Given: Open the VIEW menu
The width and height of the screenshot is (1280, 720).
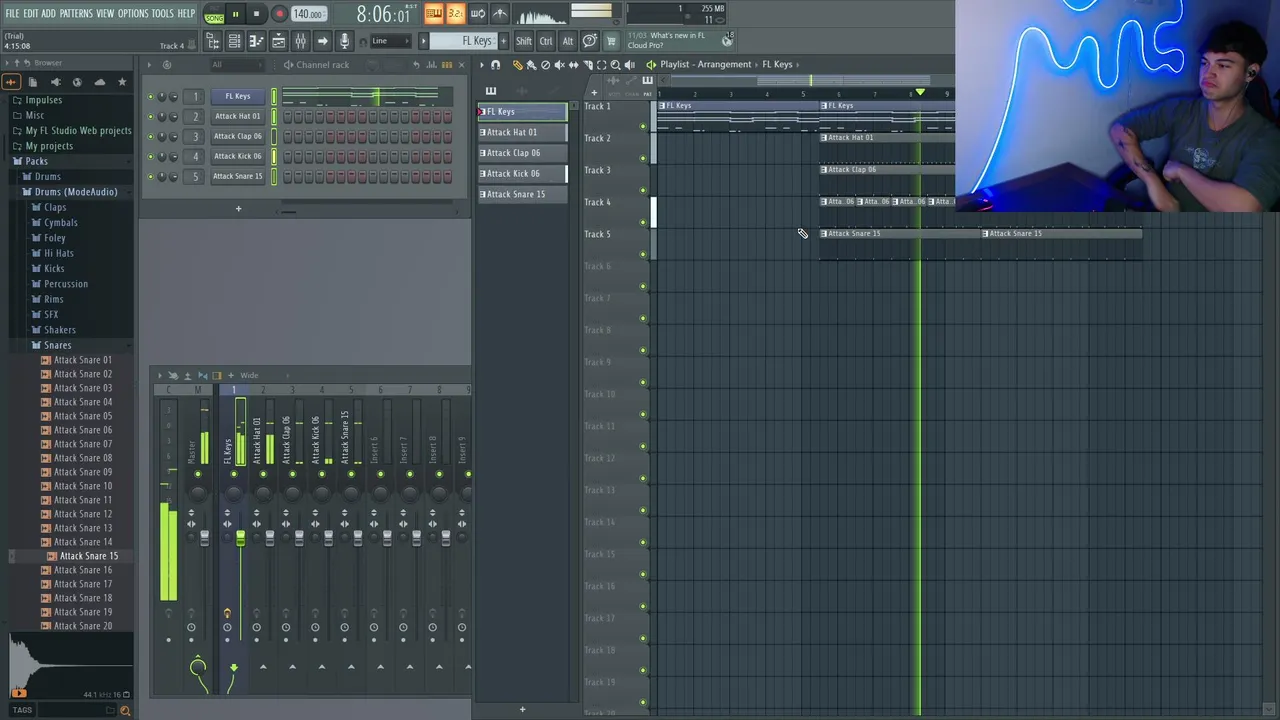Looking at the screenshot, I should [x=105, y=13].
